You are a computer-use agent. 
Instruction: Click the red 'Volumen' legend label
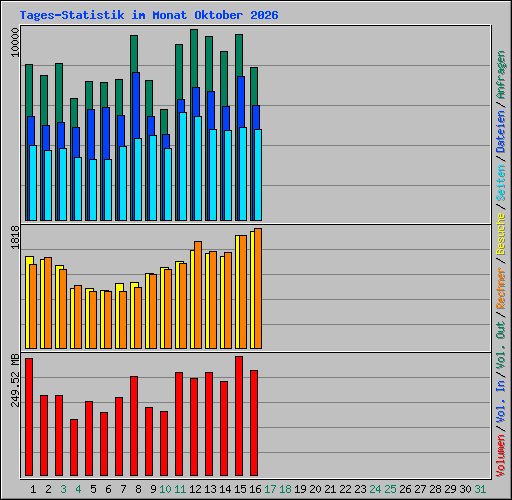500,456
